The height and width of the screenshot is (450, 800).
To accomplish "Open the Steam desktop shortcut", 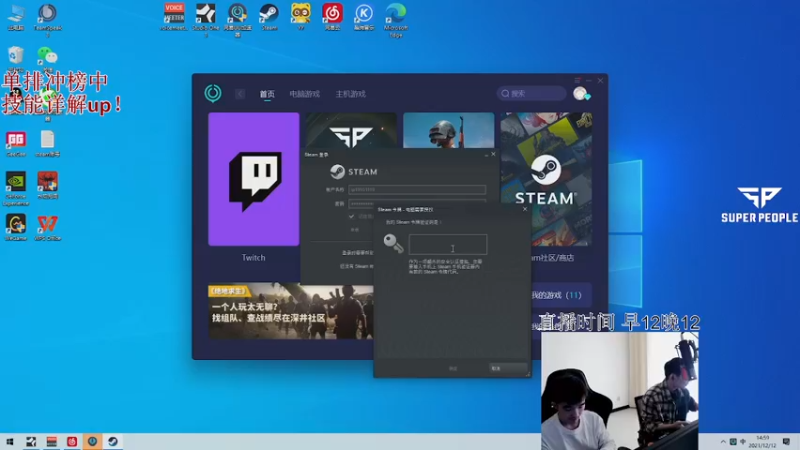I will (269, 16).
